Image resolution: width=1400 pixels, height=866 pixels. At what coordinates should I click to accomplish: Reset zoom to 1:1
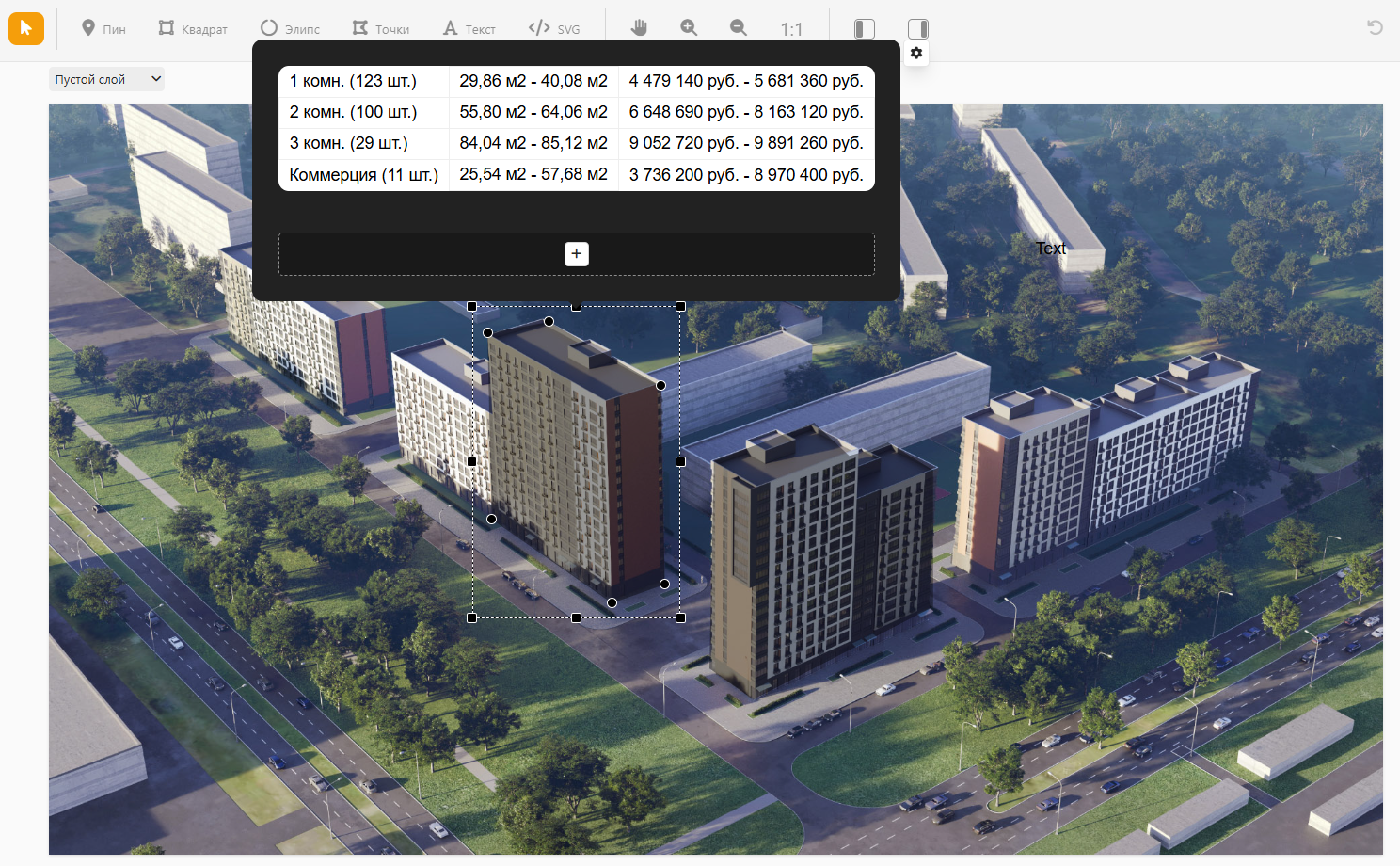pyautogui.click(x=791, y=29)
